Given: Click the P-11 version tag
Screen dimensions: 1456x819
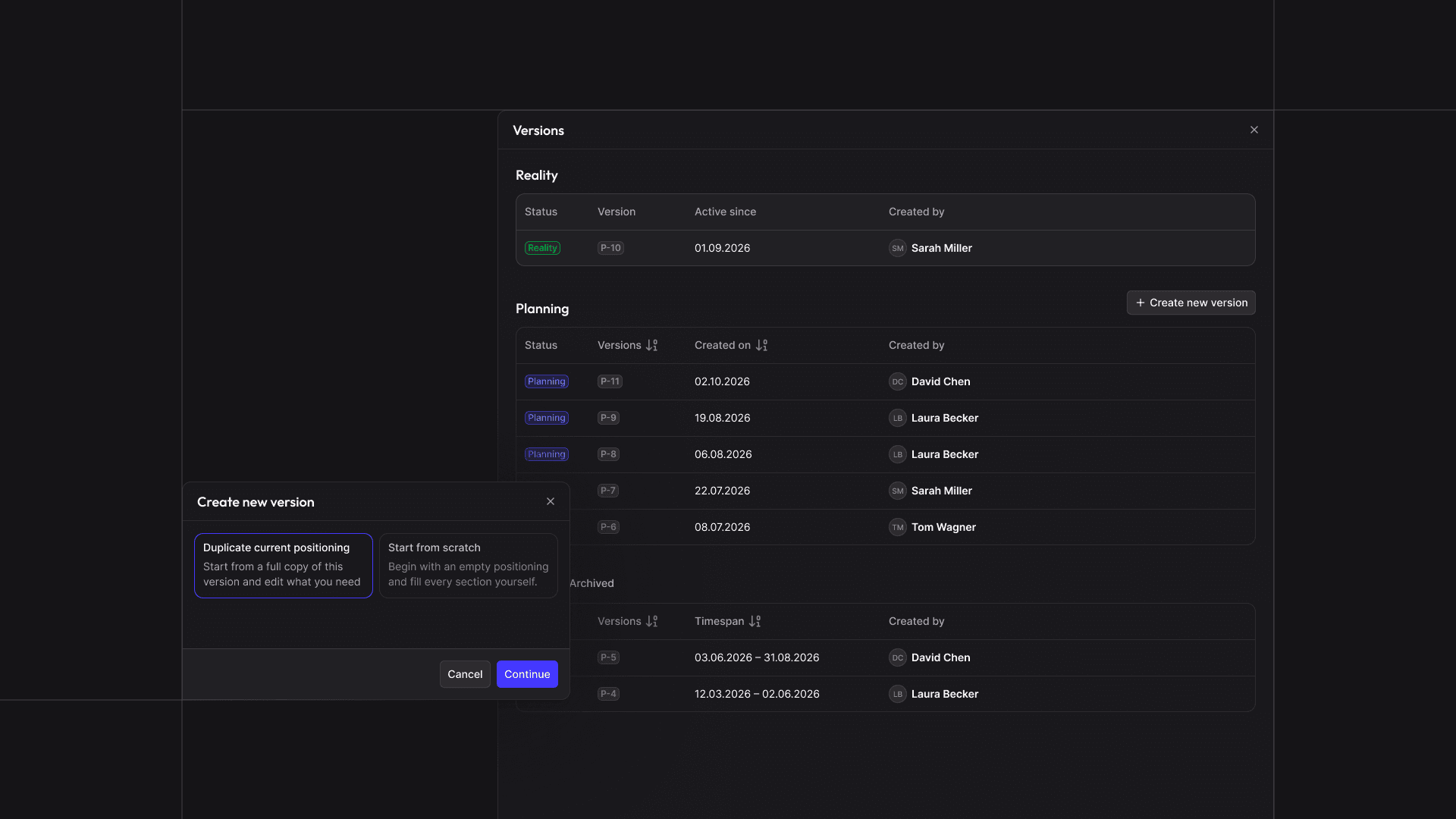Looking at the screenshot, I should [x=610, y=381].
